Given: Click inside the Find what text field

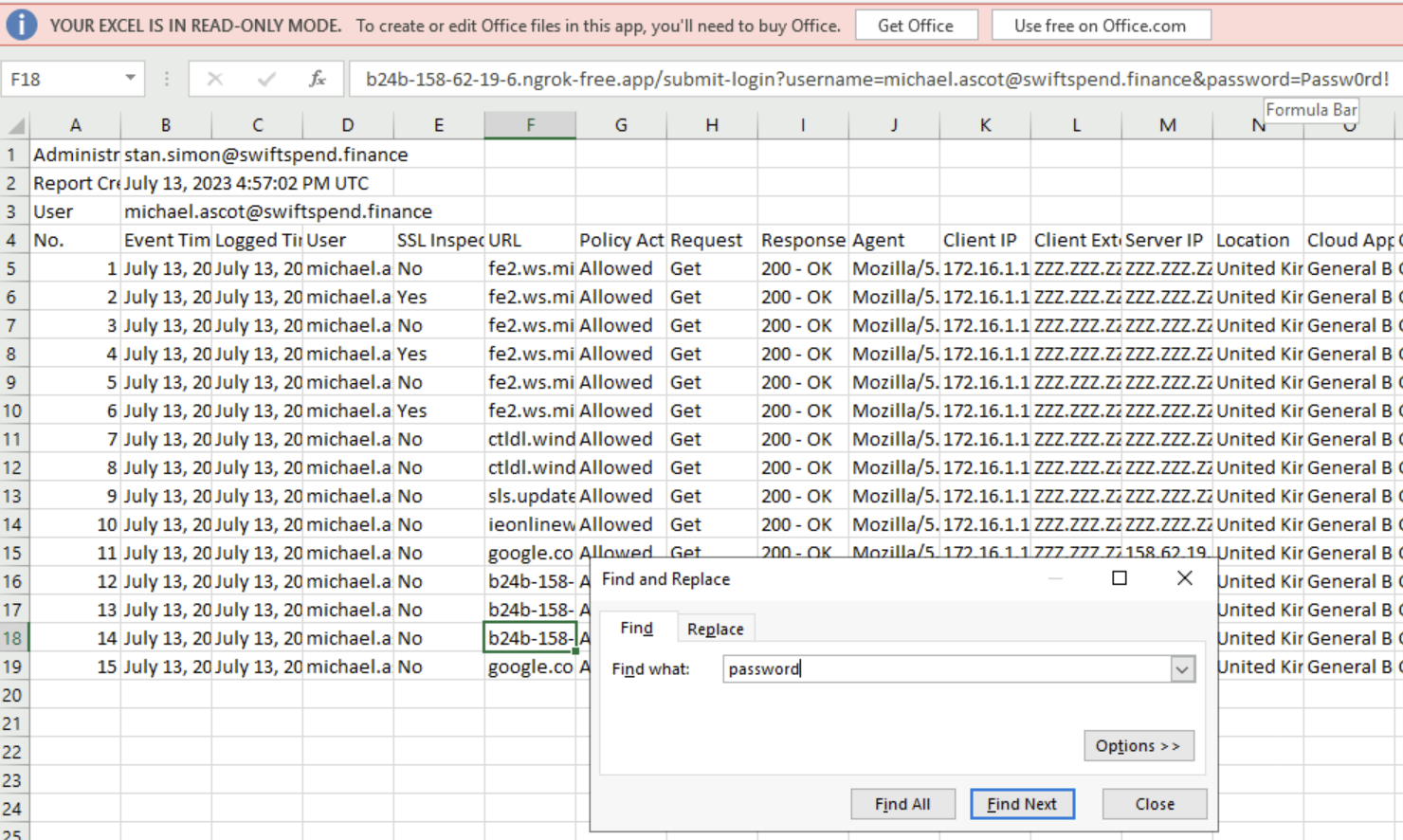Looking at the screenshot, I should pyautogui.click(x=943, y=669).
